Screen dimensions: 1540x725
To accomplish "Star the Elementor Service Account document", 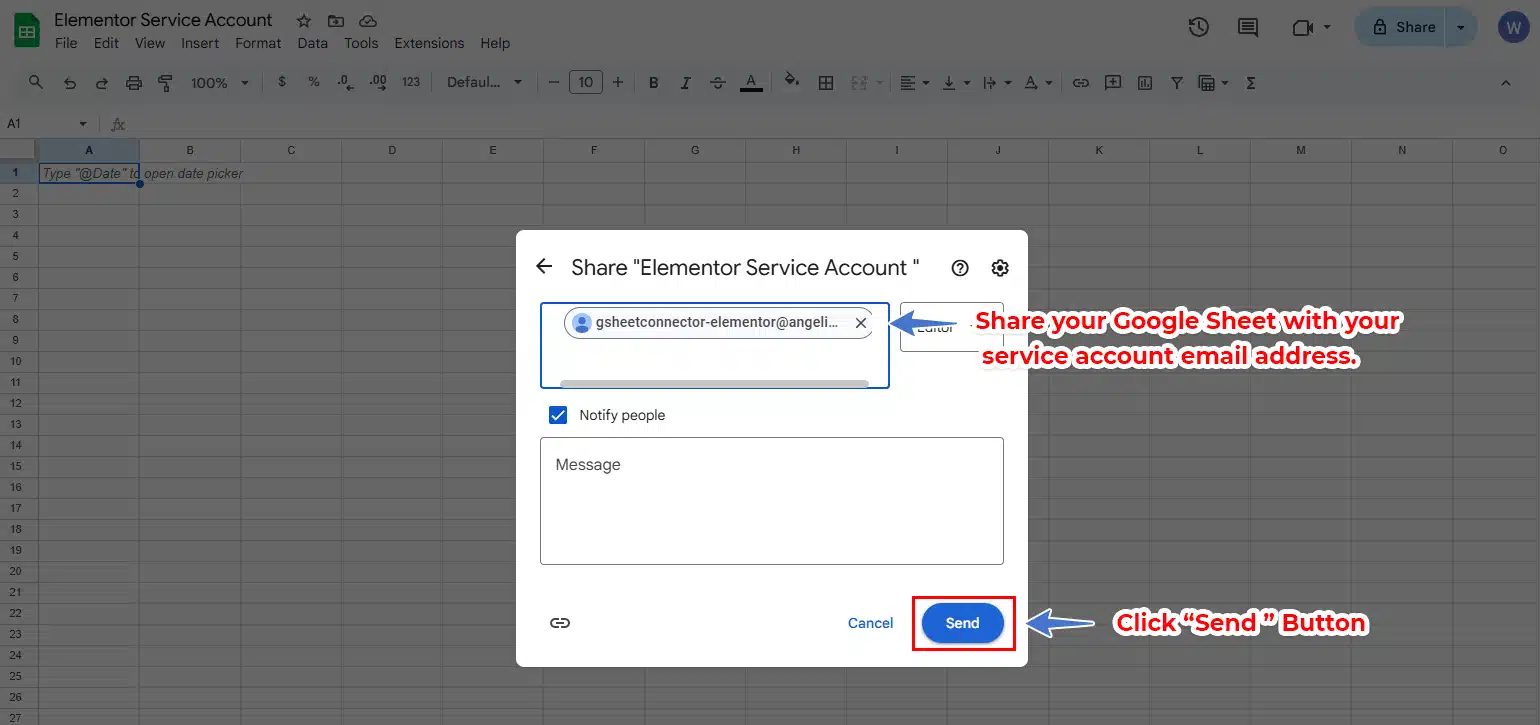I will point(304,21).
